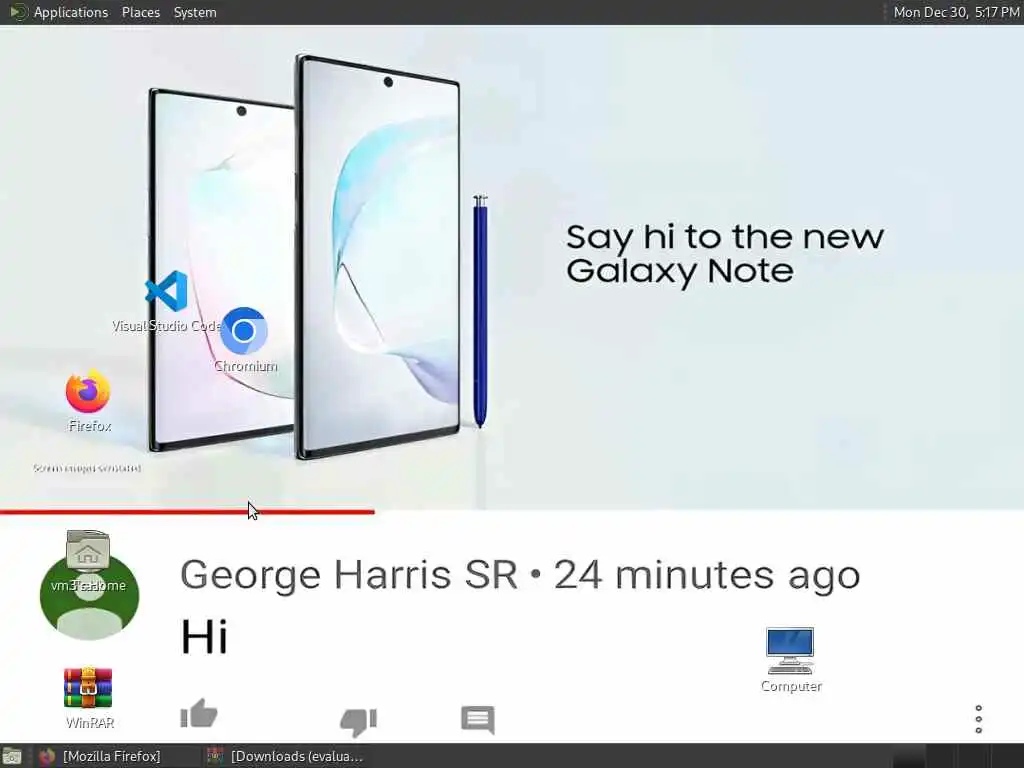This screenshot has height=768, width=1024.
Task: Open the System menu
Action: (195, 12)
